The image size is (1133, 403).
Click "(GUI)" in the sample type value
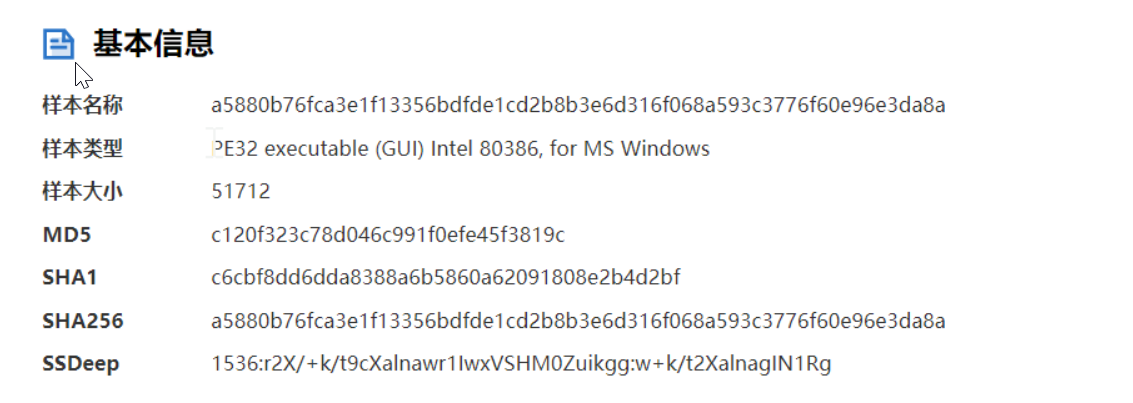pos(400,149)
